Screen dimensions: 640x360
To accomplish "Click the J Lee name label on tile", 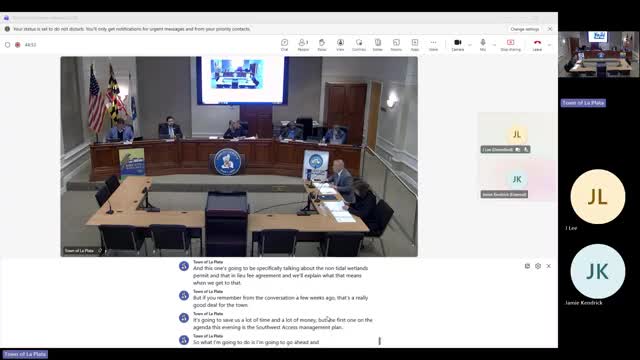I will pos(497,150).
